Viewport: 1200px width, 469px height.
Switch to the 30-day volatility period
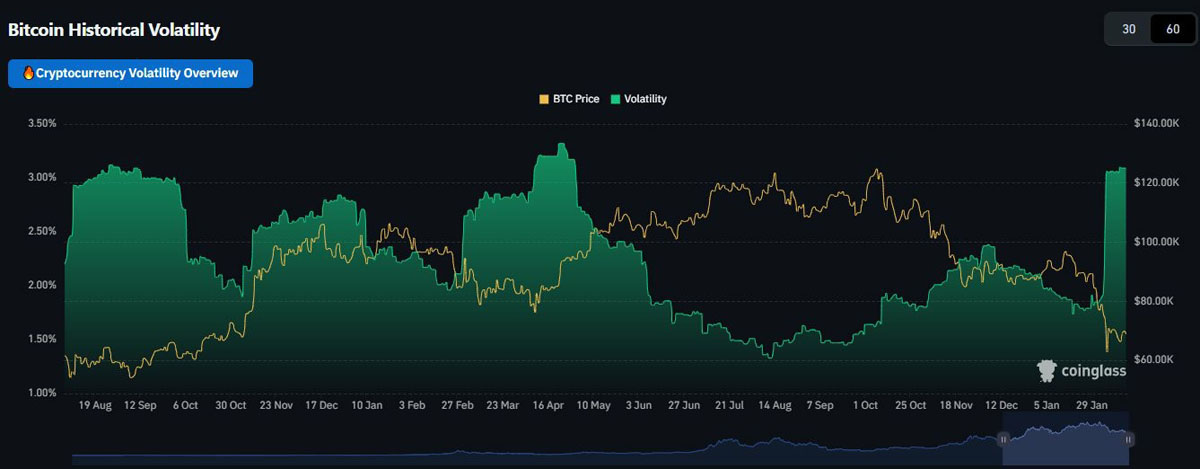pos(1128,29)
